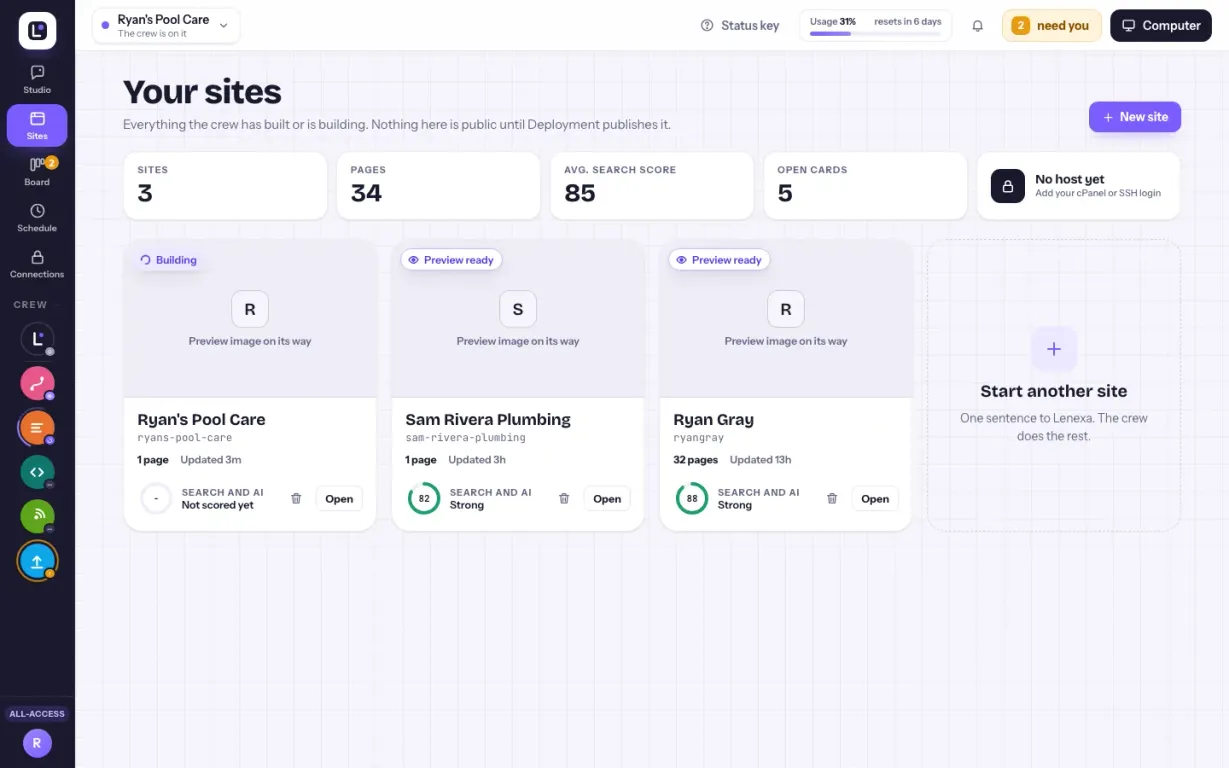Open the Studio section

[x=37, y=79]
